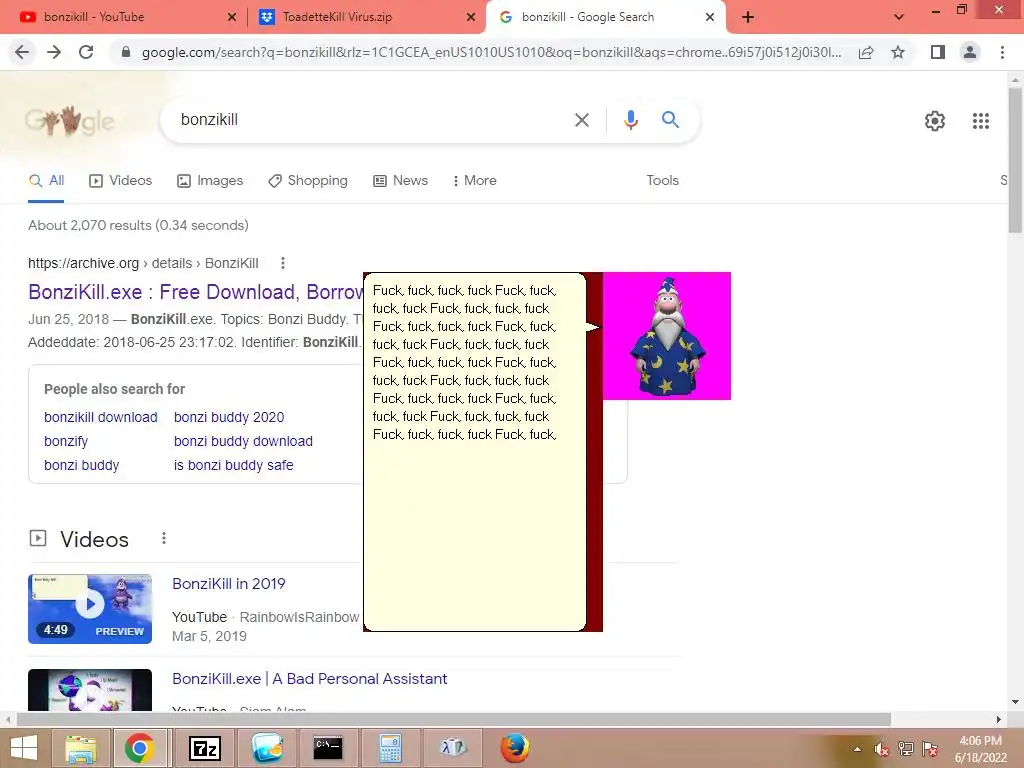Image resolution: width=1024 pixels, height=768 pixels.
Task: Click 'bonzikill download' related search
Action: pyautogui.click(x=101, y=417)
